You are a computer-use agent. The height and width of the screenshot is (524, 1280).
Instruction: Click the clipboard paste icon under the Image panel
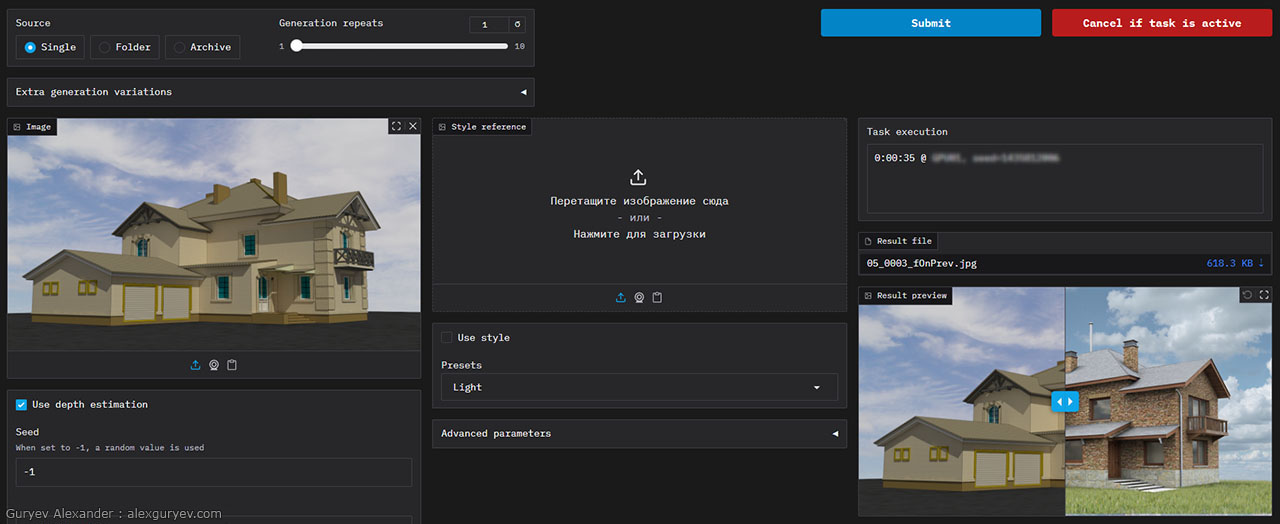click(232, 365)
